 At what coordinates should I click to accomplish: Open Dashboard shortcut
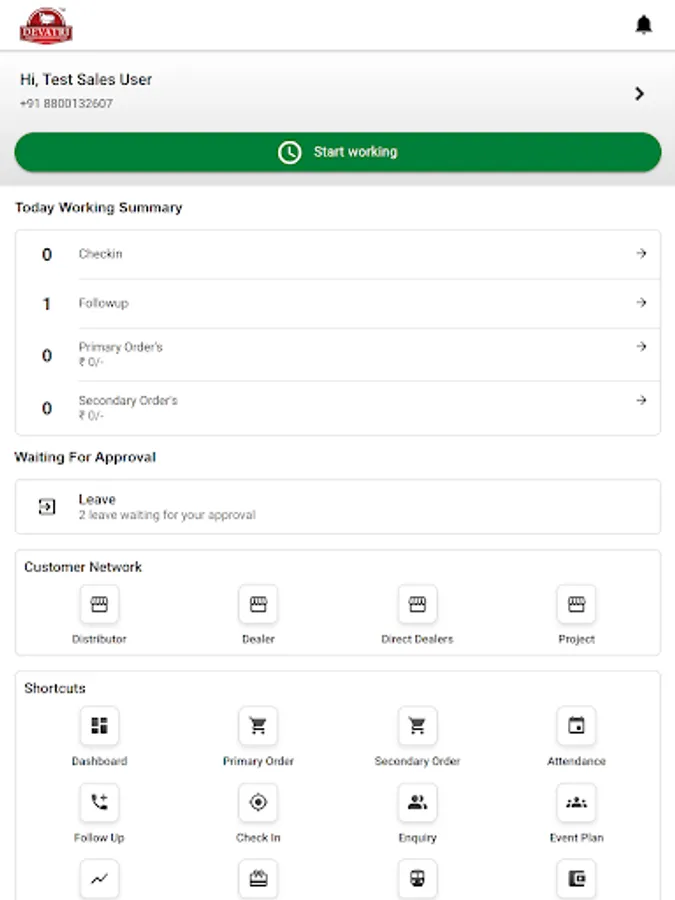click(99, 727)
